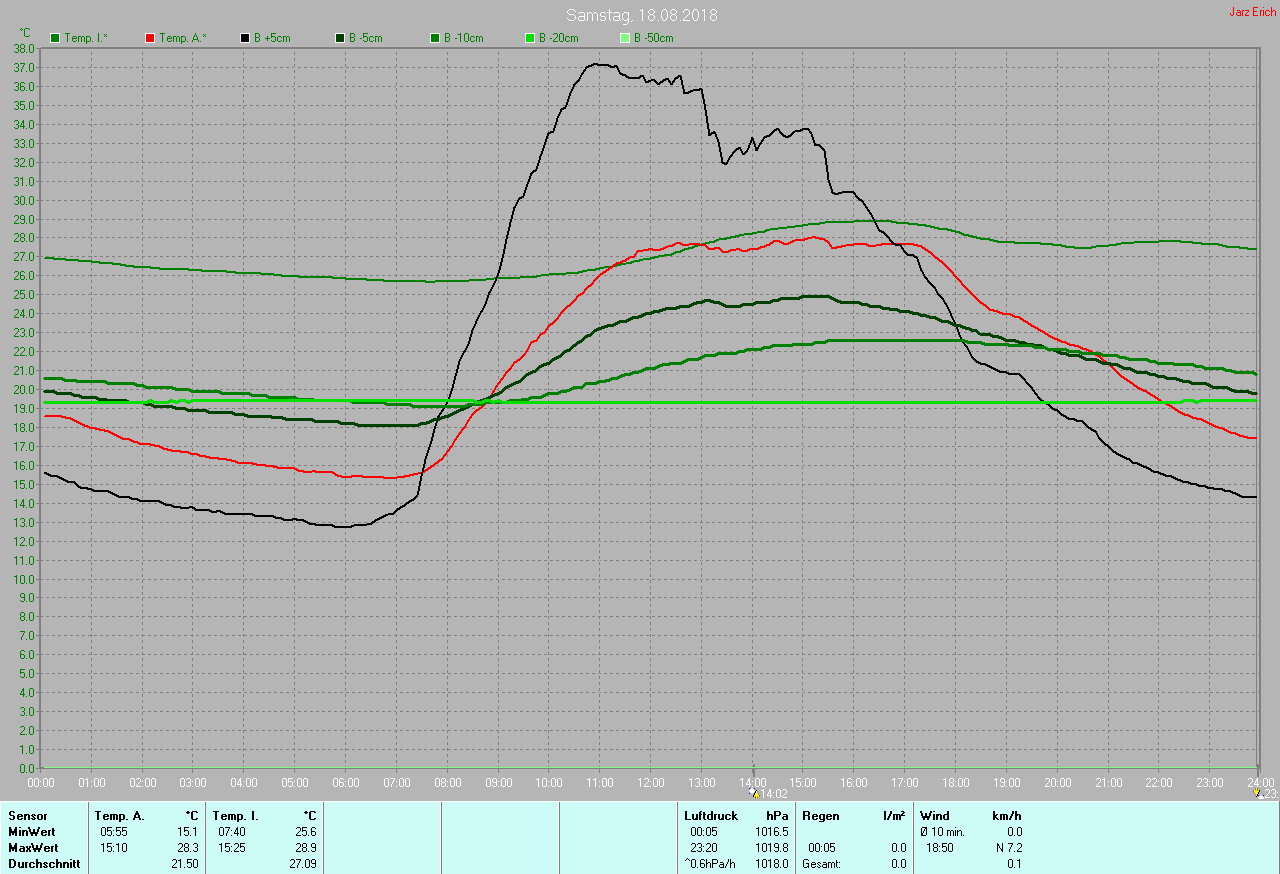Click the black B +5cm legend square
This screenshot has width=1280, height=874.
click(x=245, y=38)
